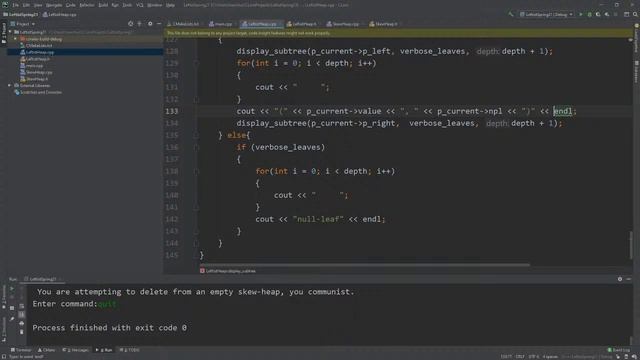This screenshot has height=360, width=640.
Task: Click the Search Everywhere magnifier icon
Action: point(635,14)
